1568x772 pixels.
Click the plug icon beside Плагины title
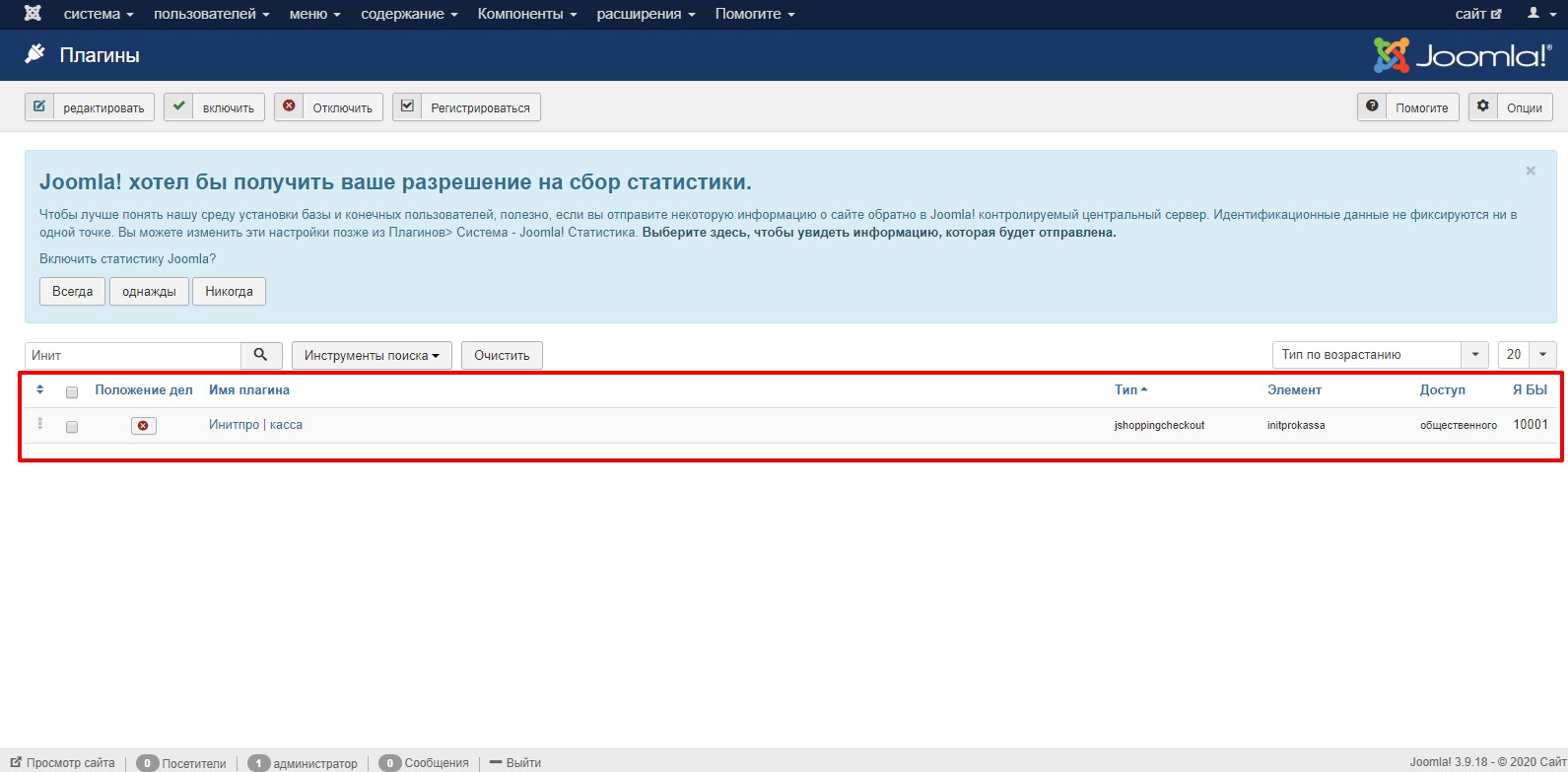[x=35, y=54]
